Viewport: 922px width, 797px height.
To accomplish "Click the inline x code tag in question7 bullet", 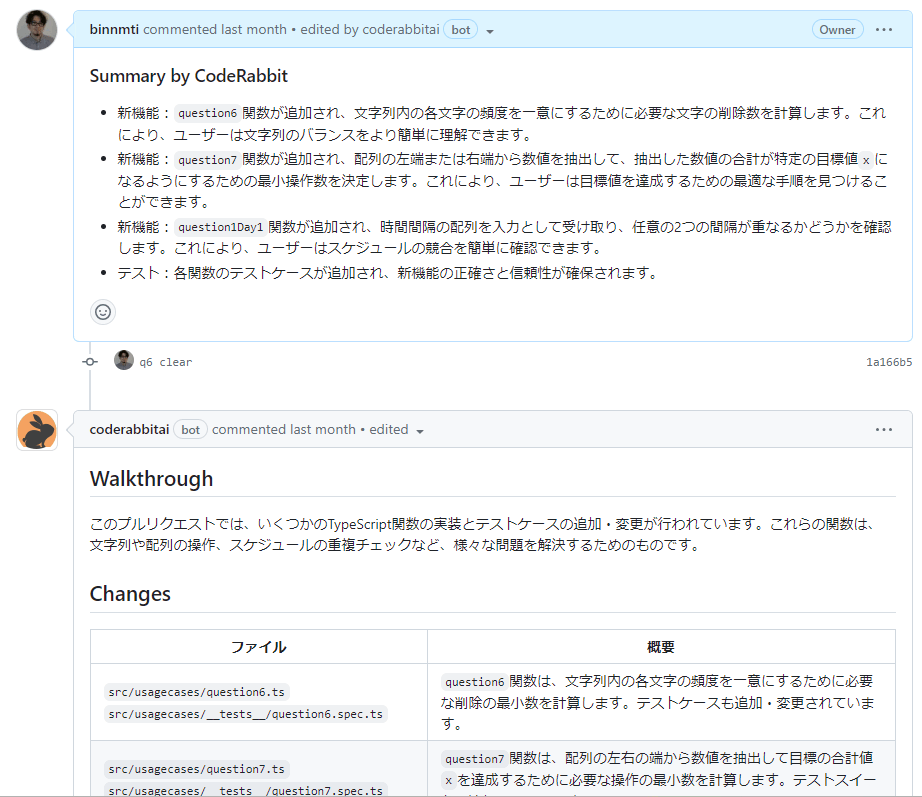I will click(x=866, y=160).
